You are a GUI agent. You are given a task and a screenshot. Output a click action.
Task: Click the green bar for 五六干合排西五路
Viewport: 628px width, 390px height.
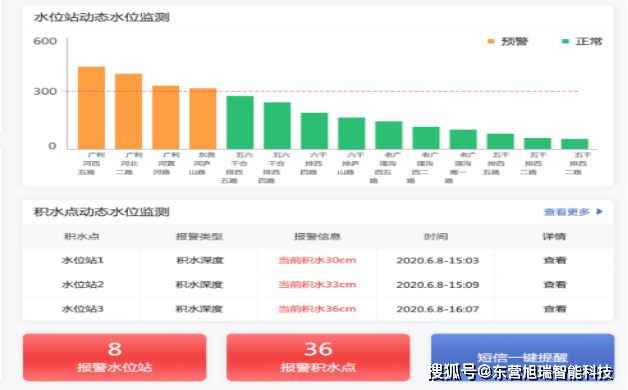(240, 123)
